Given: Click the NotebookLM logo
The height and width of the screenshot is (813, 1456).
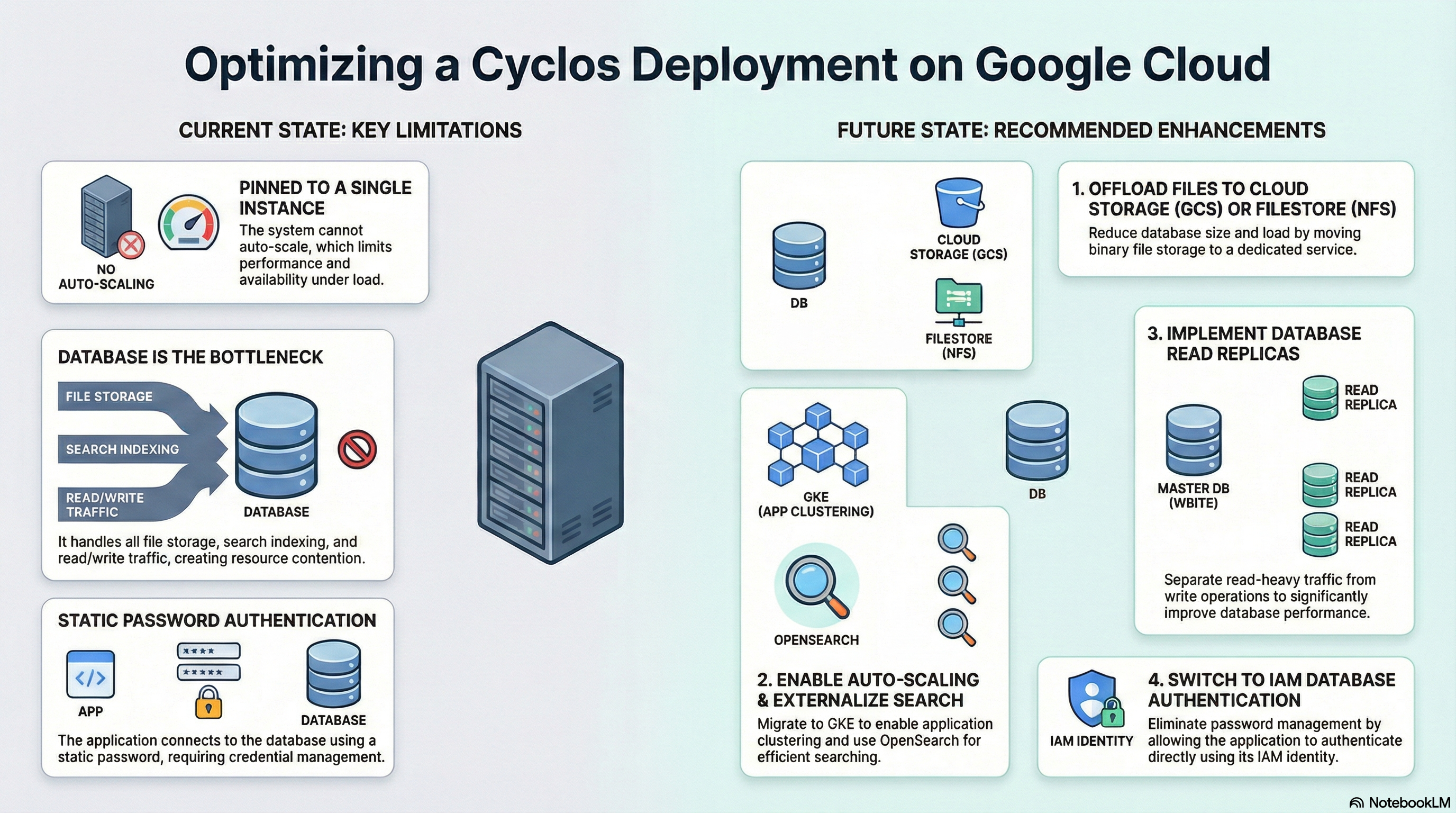Looking at the screenshot, I should pyautogui.click(x=1399, y=802).
